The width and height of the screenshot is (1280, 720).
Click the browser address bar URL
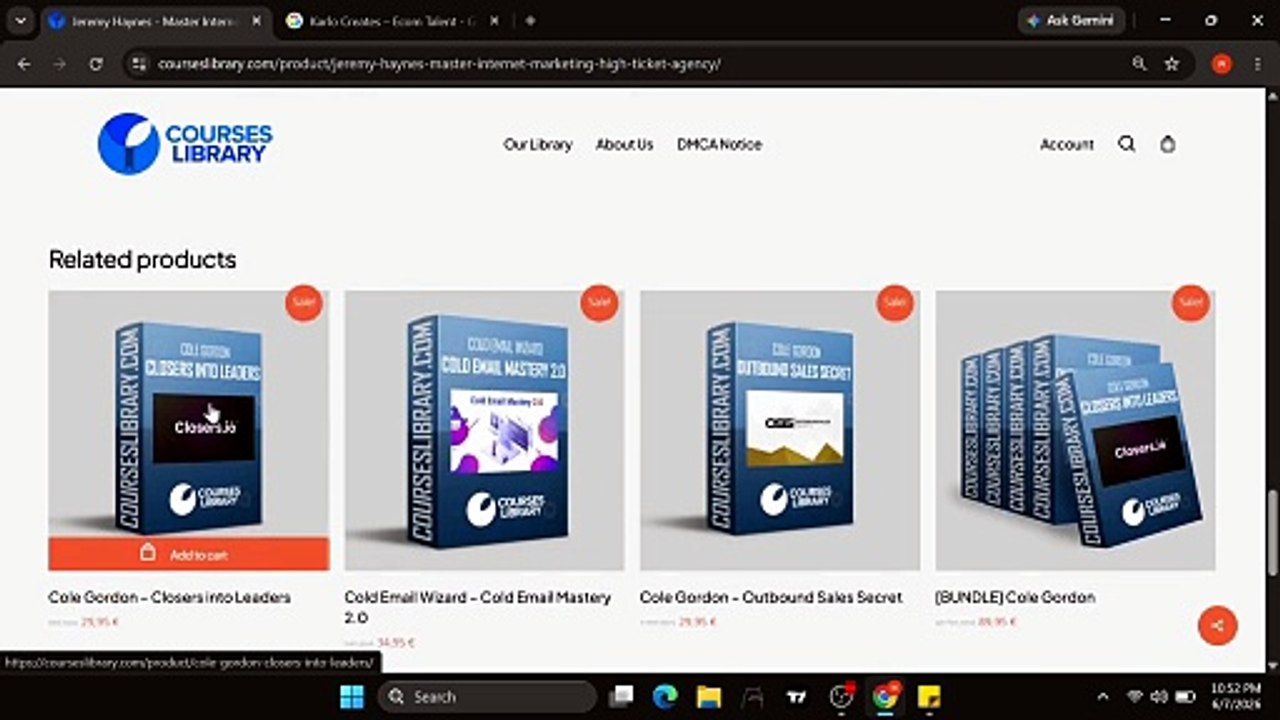[439, 63]
